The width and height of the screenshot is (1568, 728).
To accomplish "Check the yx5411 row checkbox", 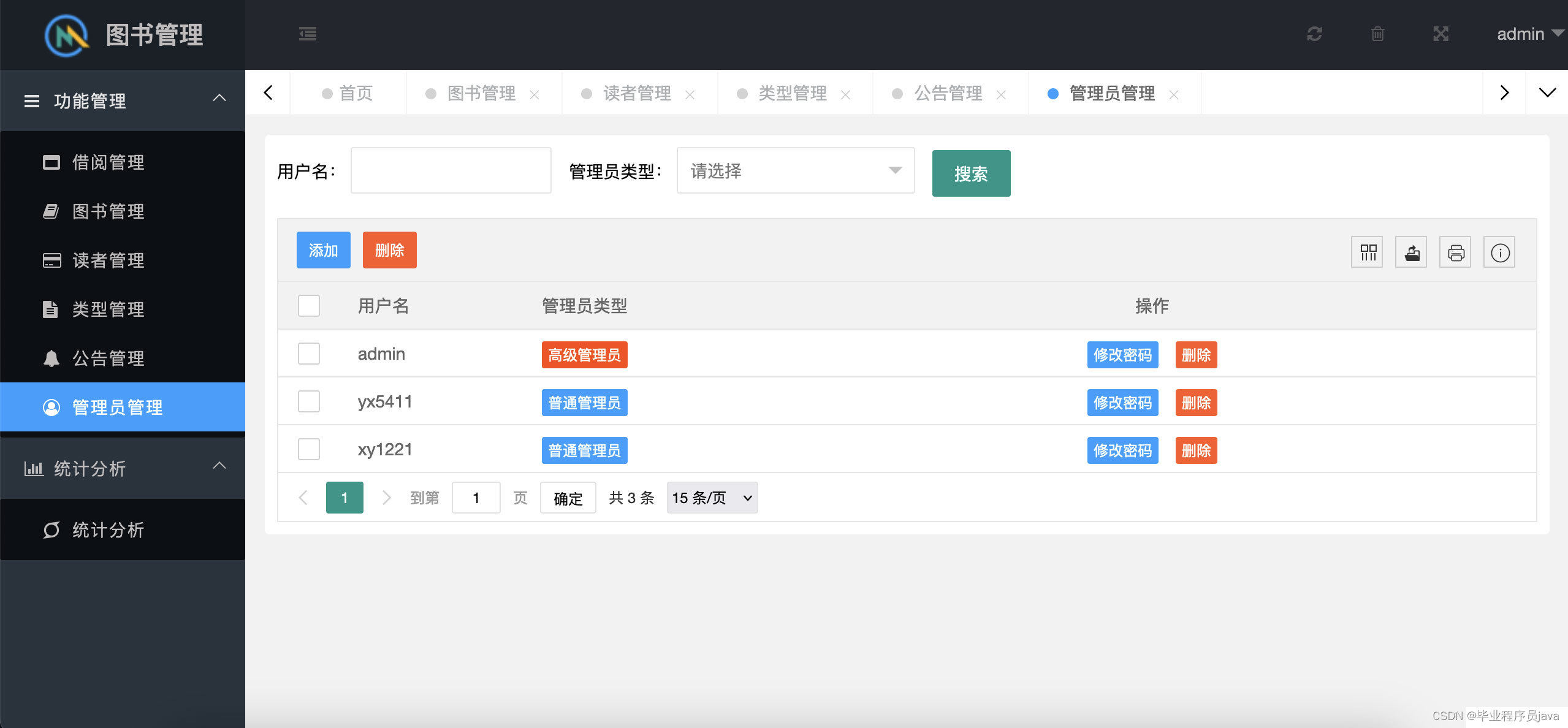I will point(309,401).
